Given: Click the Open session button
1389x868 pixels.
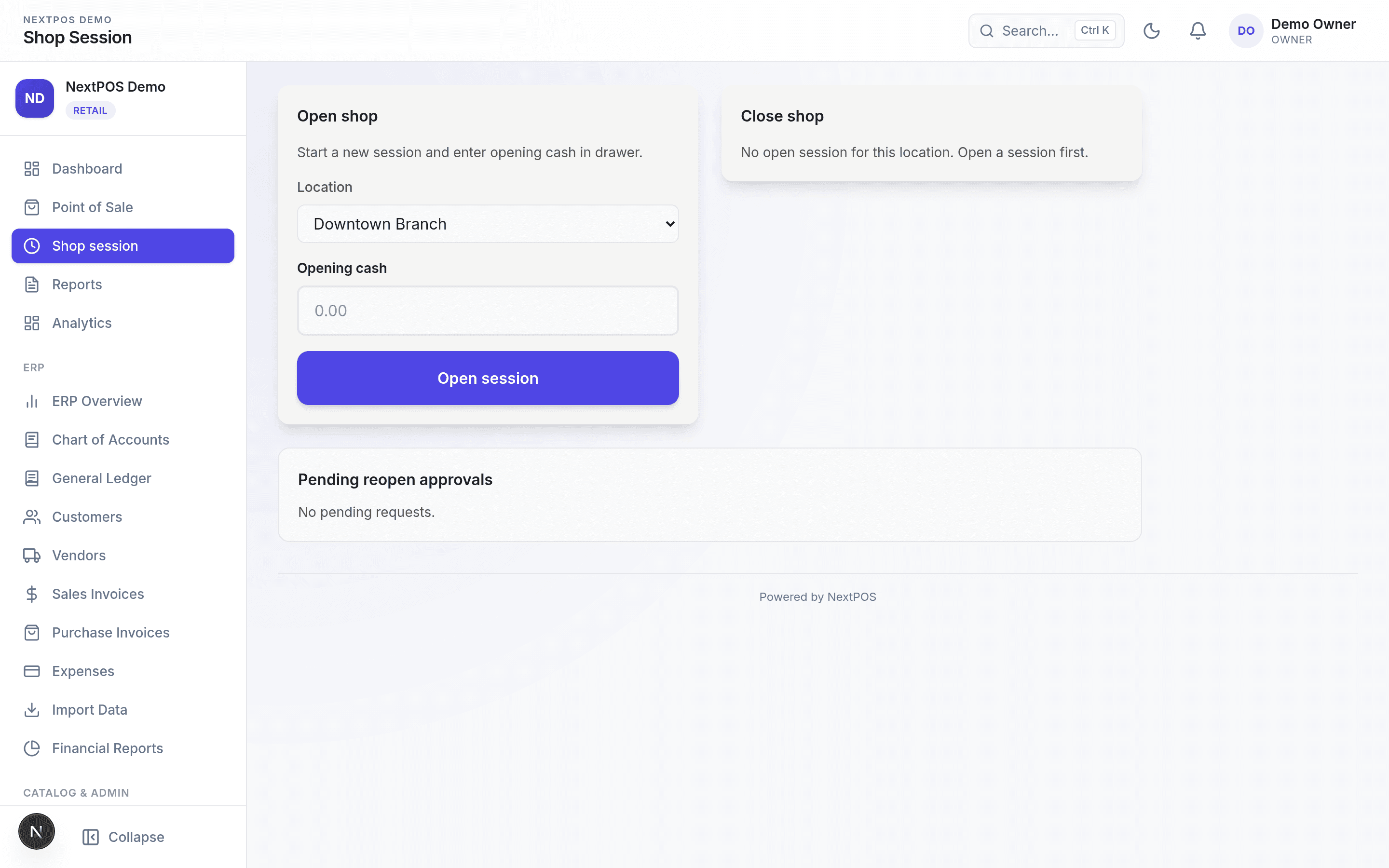Looking at the screenshot, I should 488,379.
